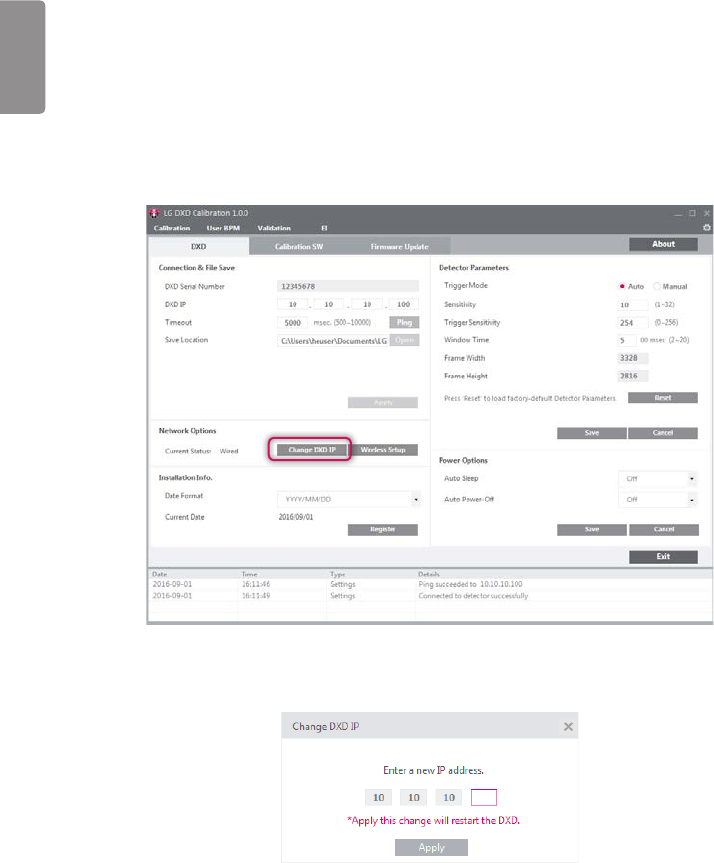Viewport: 714px width, 863px height.
Task: Expand the Auto Sleep dropdown
Action: (x=691, y=479)
